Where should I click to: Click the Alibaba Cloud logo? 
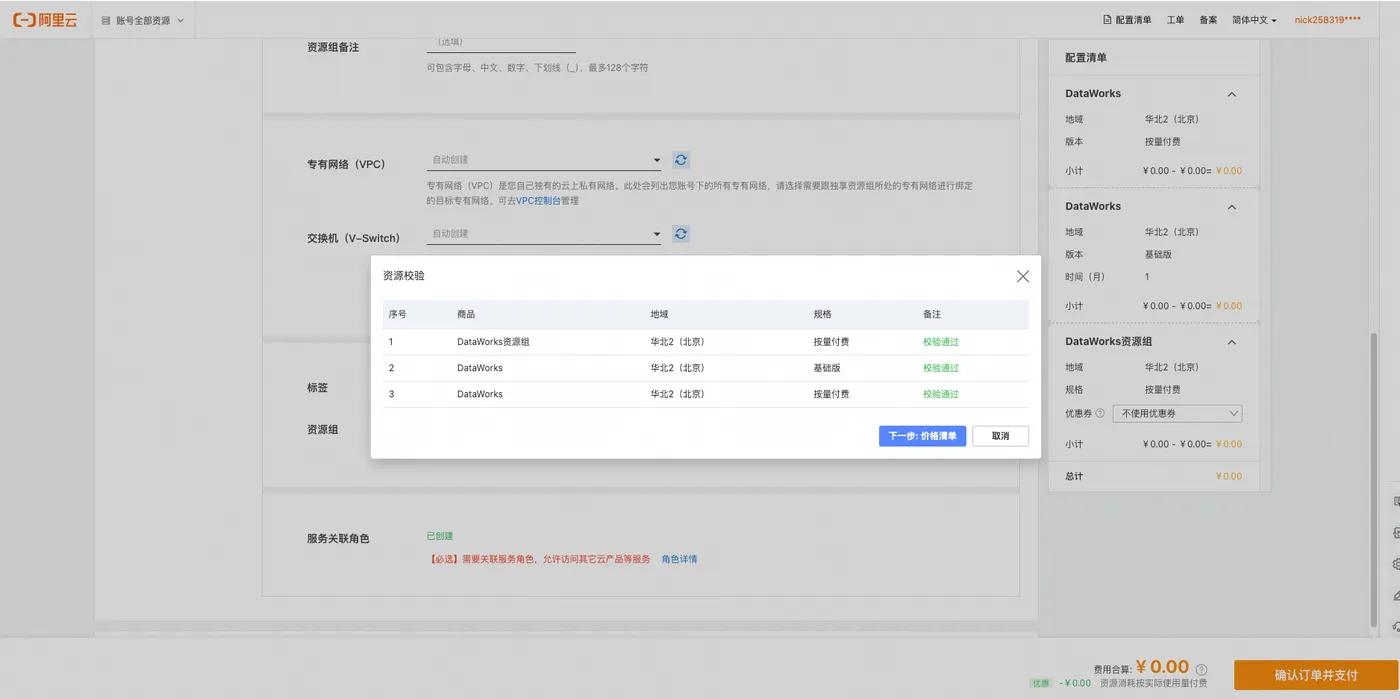coord(44,19)
